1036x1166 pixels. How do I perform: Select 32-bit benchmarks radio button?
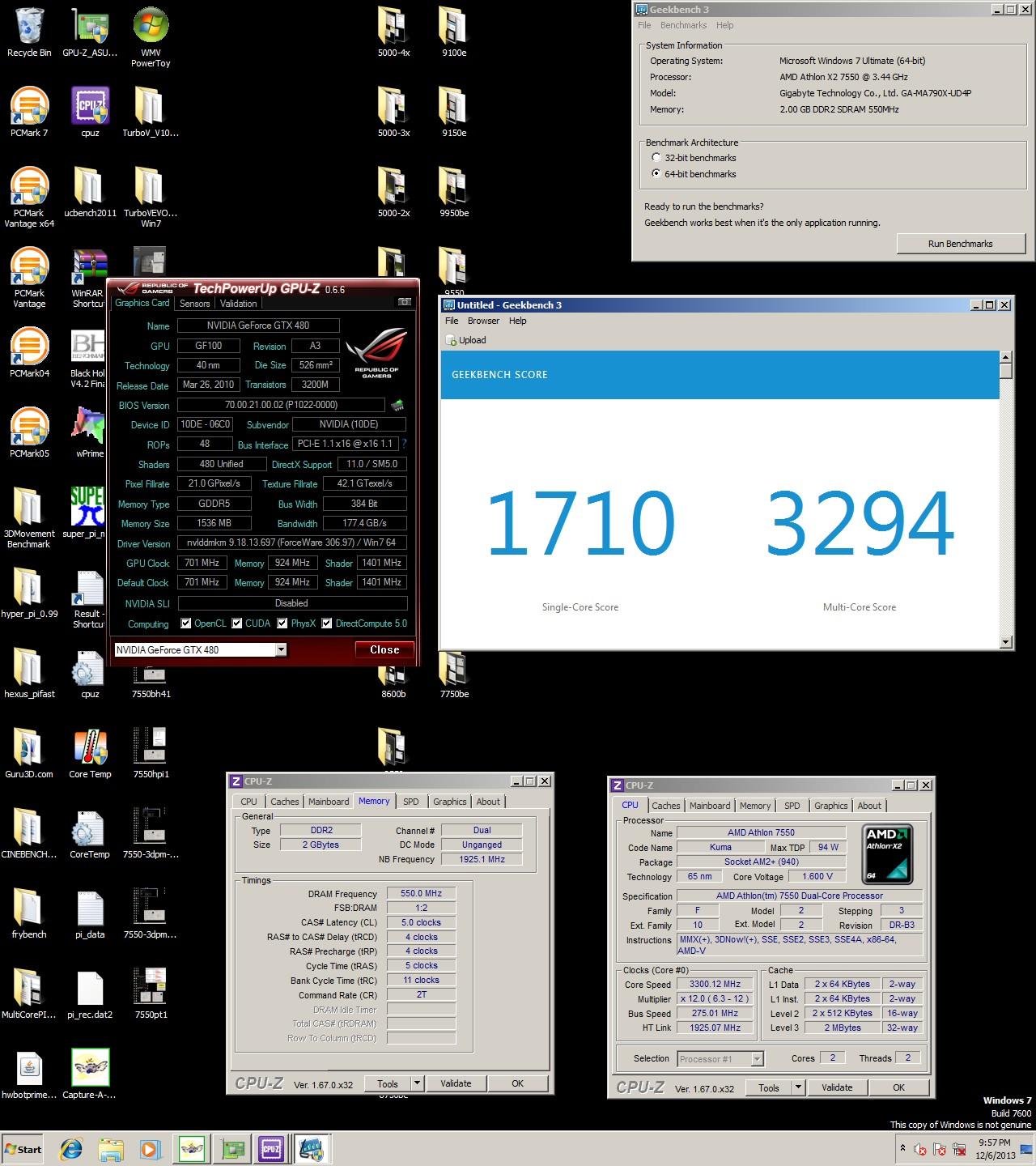click(x=656, y=158)
